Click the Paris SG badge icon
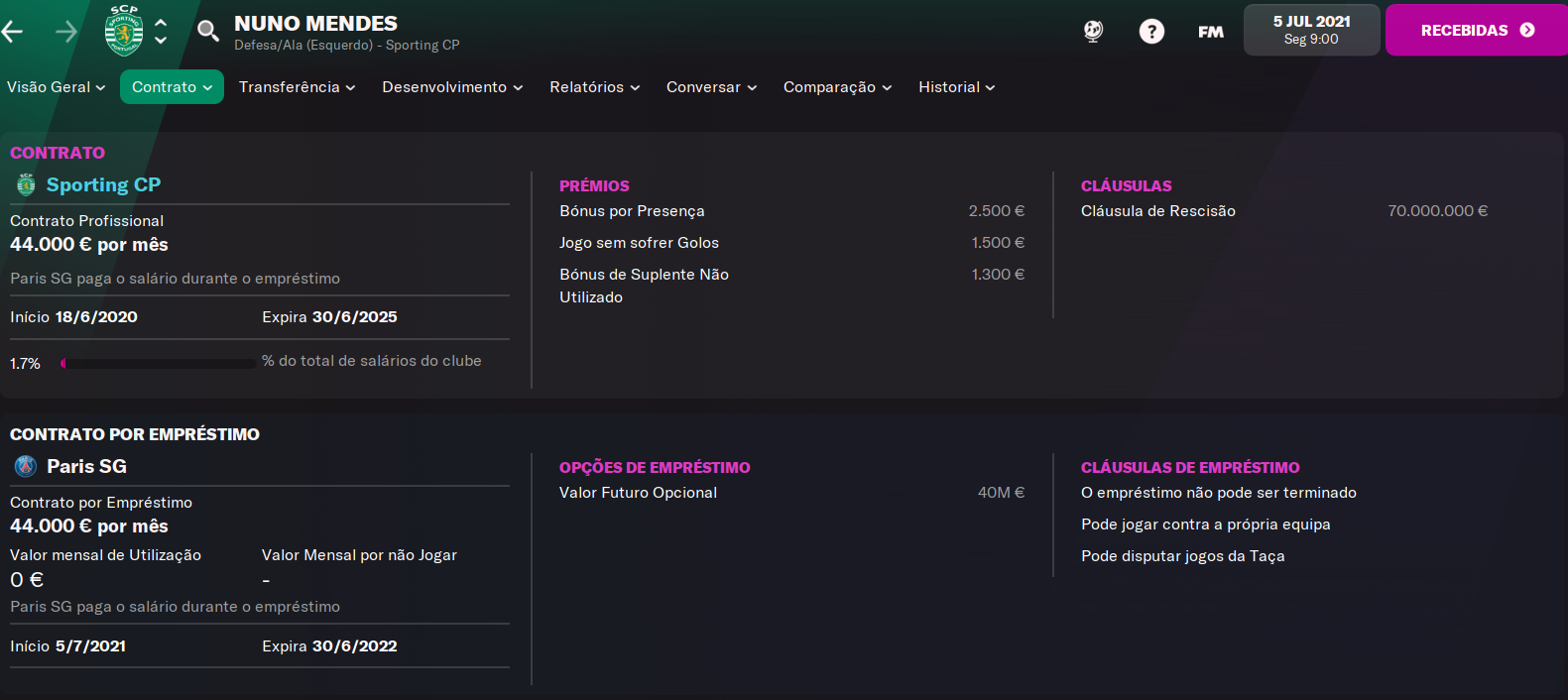The image size is (1568, 700). click(26, 466)
